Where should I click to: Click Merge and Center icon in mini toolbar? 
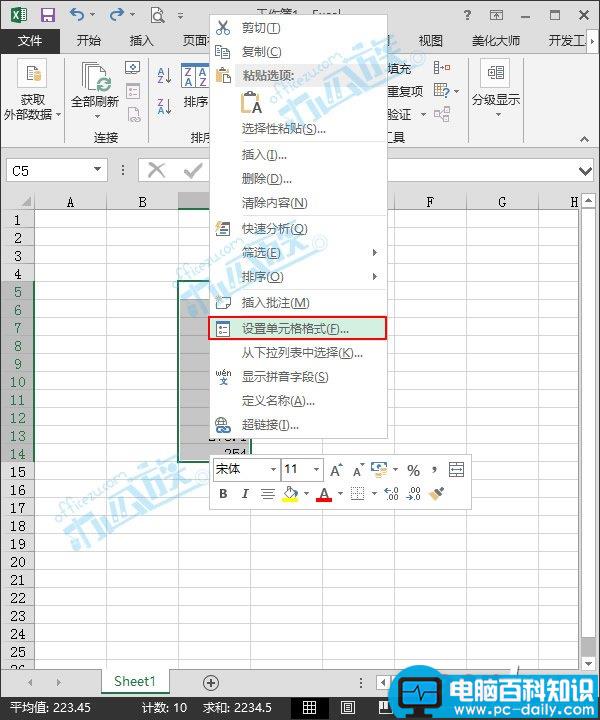point(456,470)
